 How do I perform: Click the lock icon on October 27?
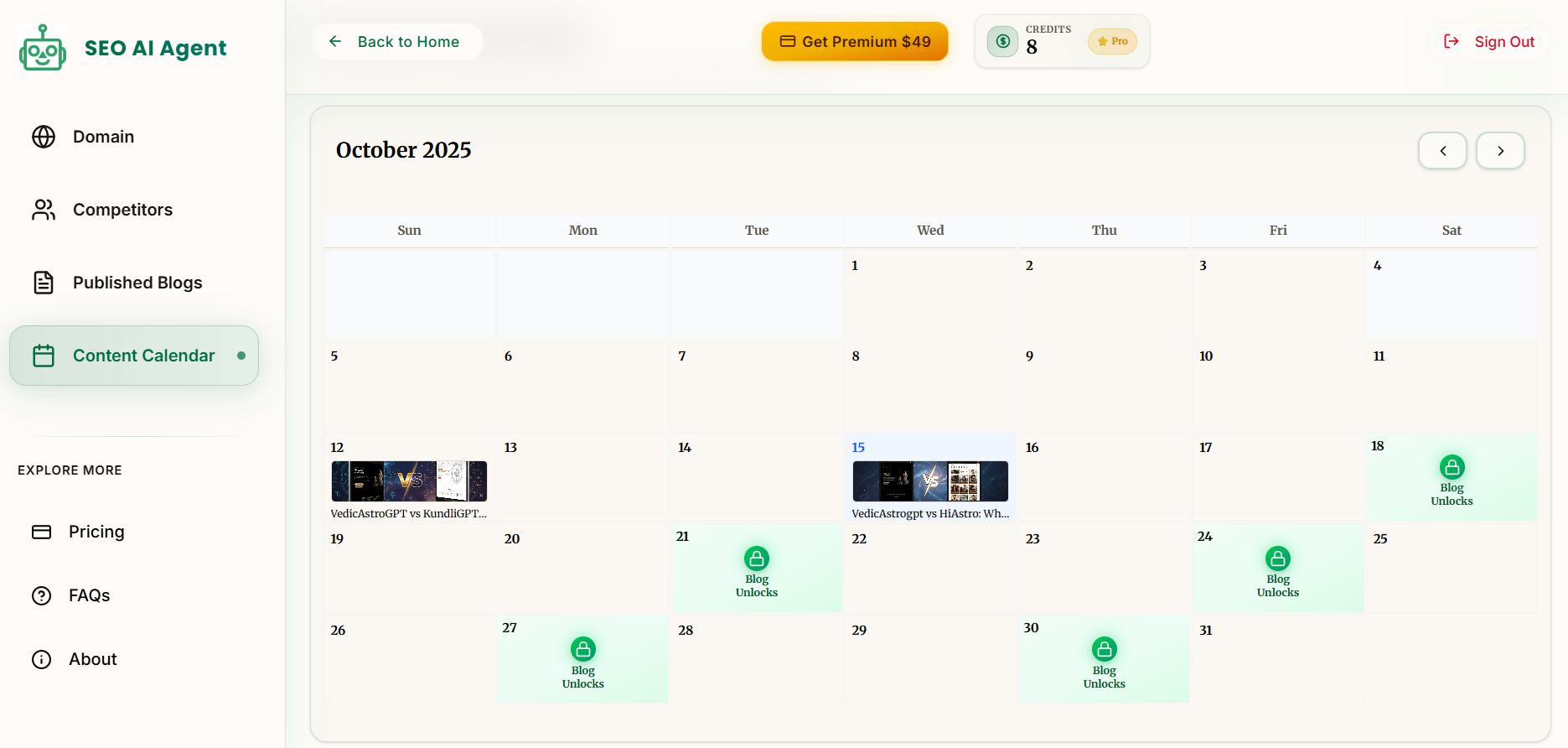click(x=583, y=650)
